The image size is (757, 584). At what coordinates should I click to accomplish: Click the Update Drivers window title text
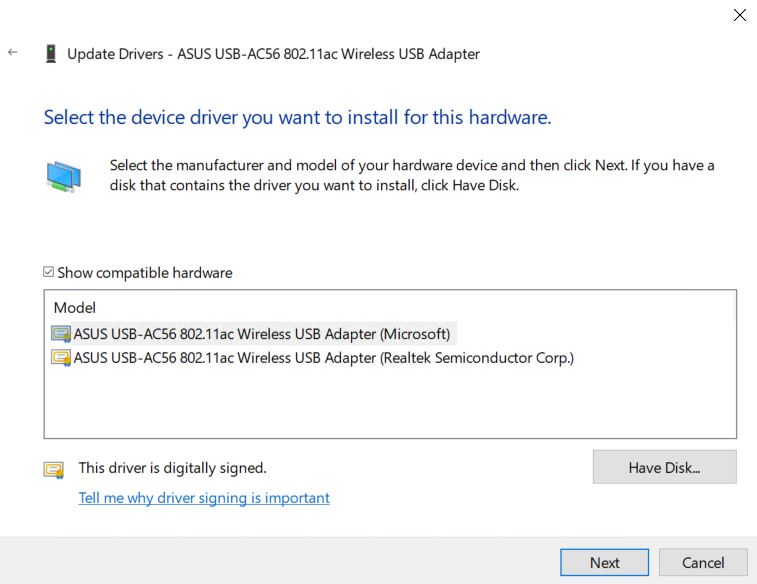click(273, 54)
